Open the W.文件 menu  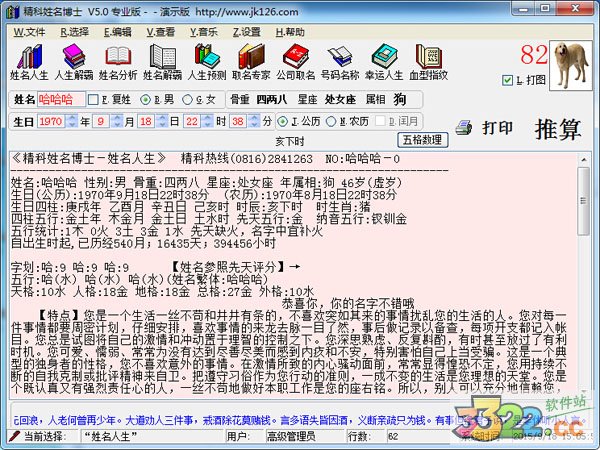point(29,32)
